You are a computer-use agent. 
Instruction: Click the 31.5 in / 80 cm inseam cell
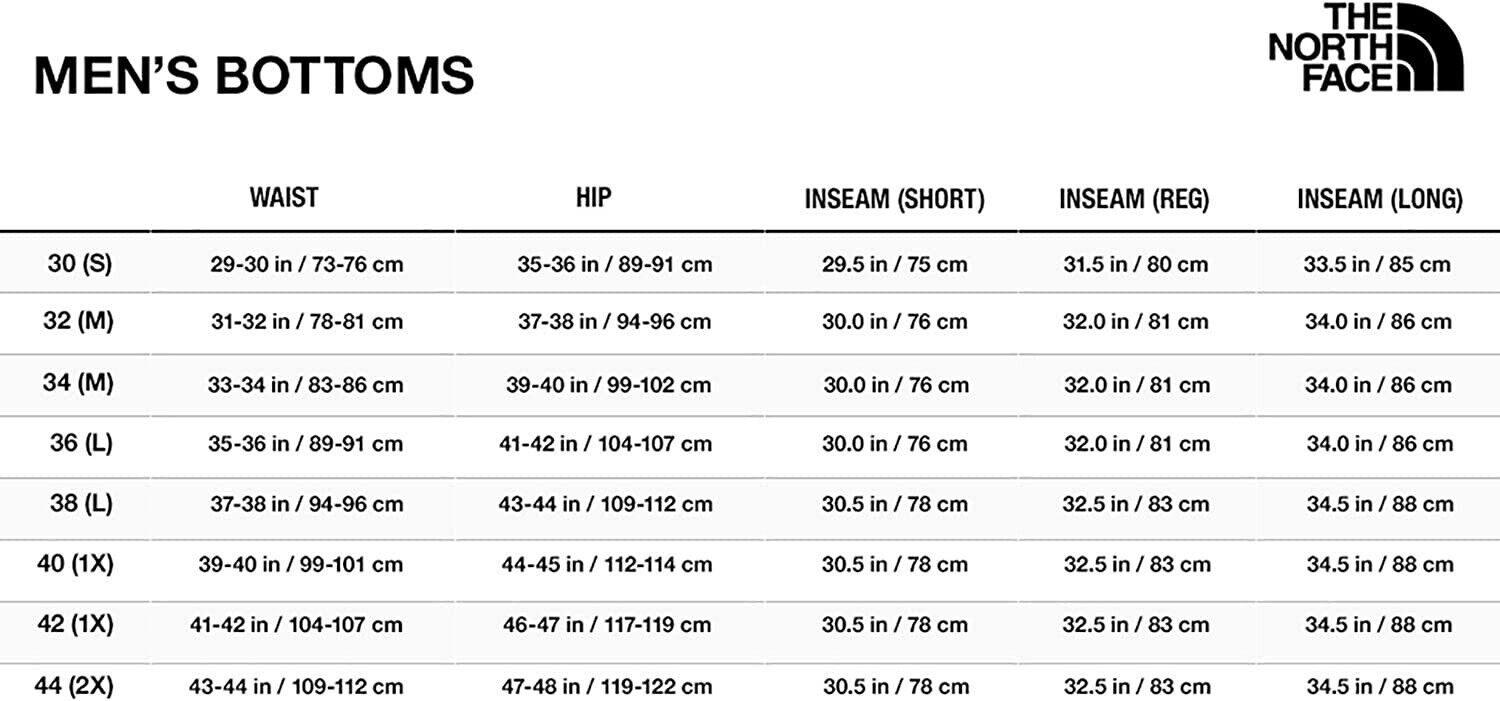tap(1135, 265)
